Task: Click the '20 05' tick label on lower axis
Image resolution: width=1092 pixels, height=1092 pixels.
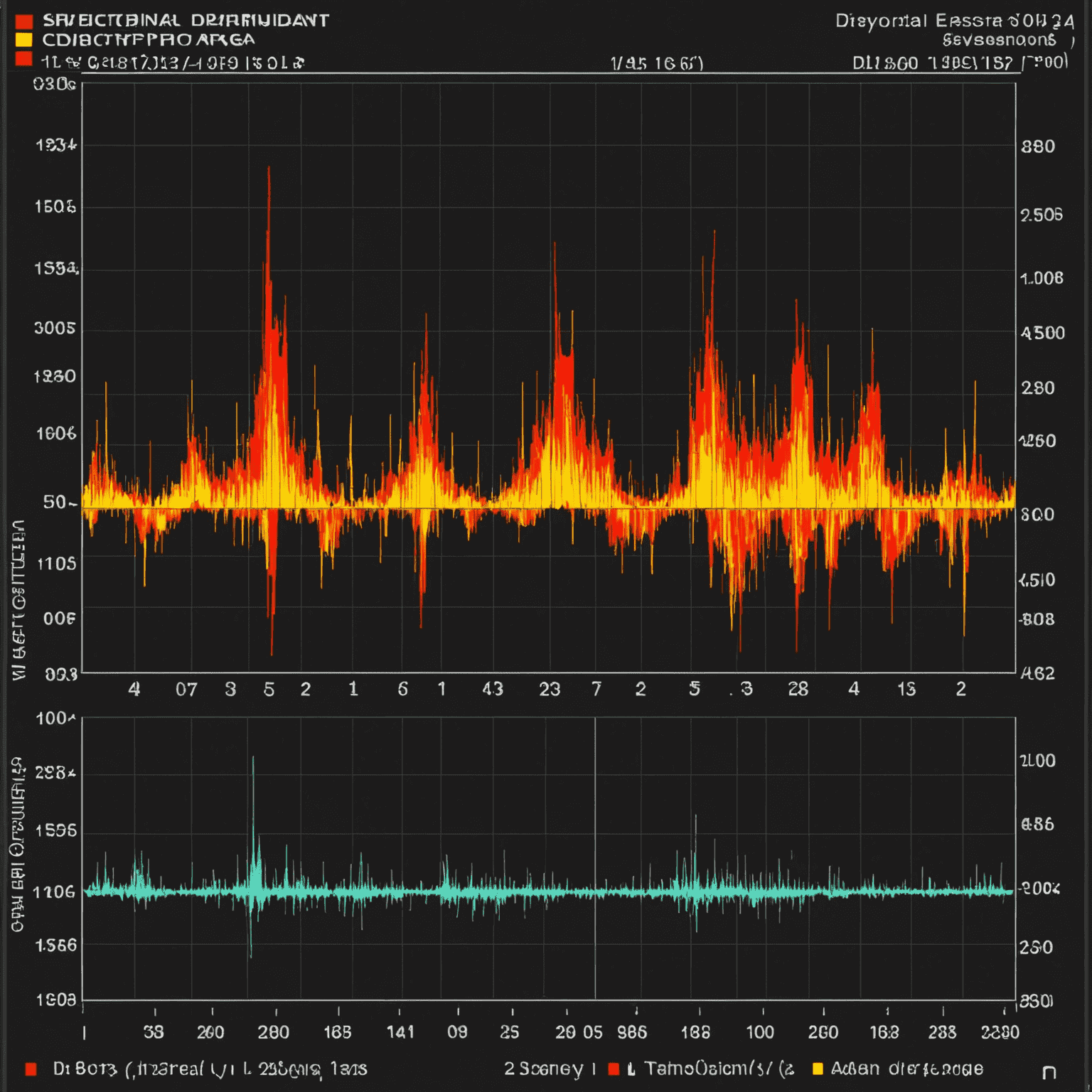Action: [579, 1032]
